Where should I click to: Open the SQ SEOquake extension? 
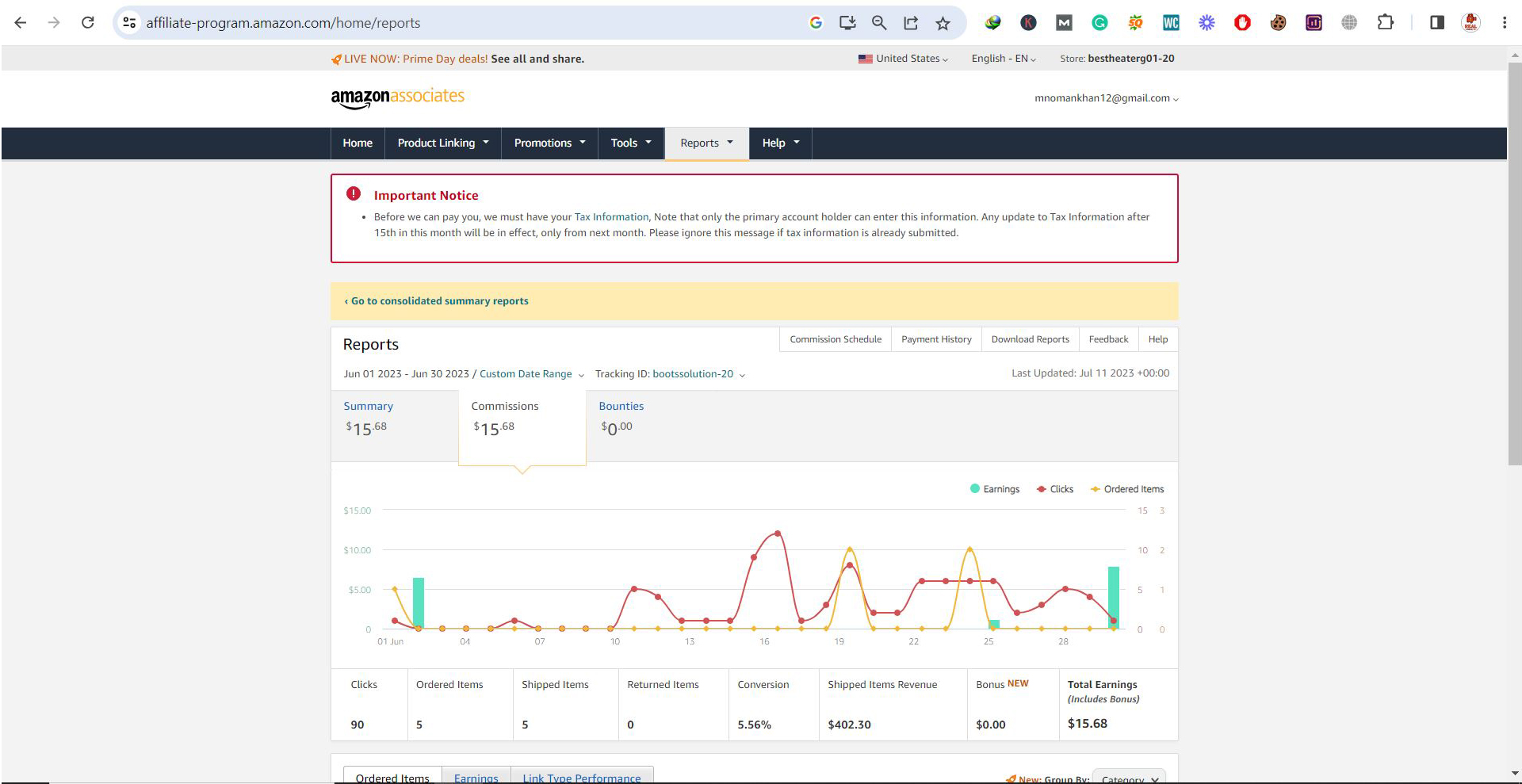point(1135,23)
